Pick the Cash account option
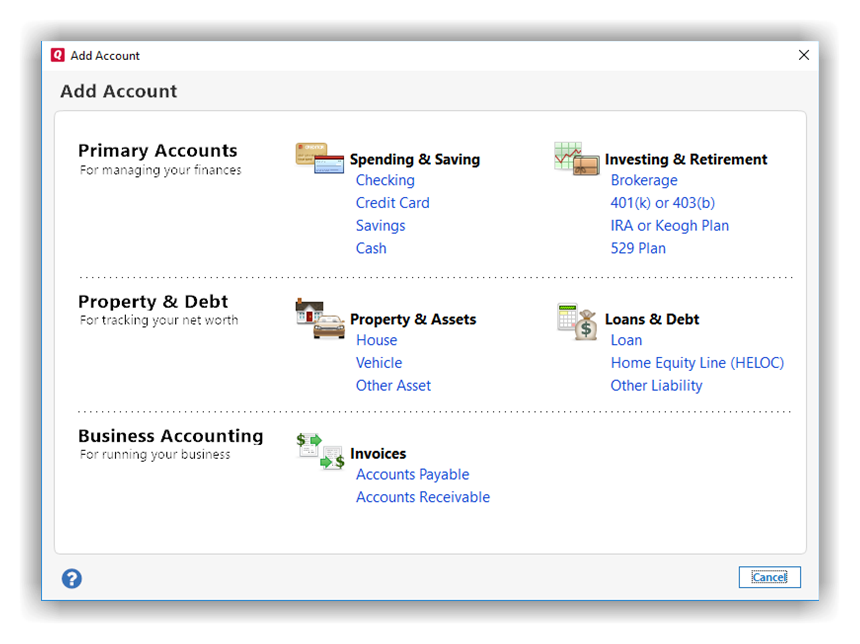The width and height of the screenshot is (860, 644). click(371, 249)
